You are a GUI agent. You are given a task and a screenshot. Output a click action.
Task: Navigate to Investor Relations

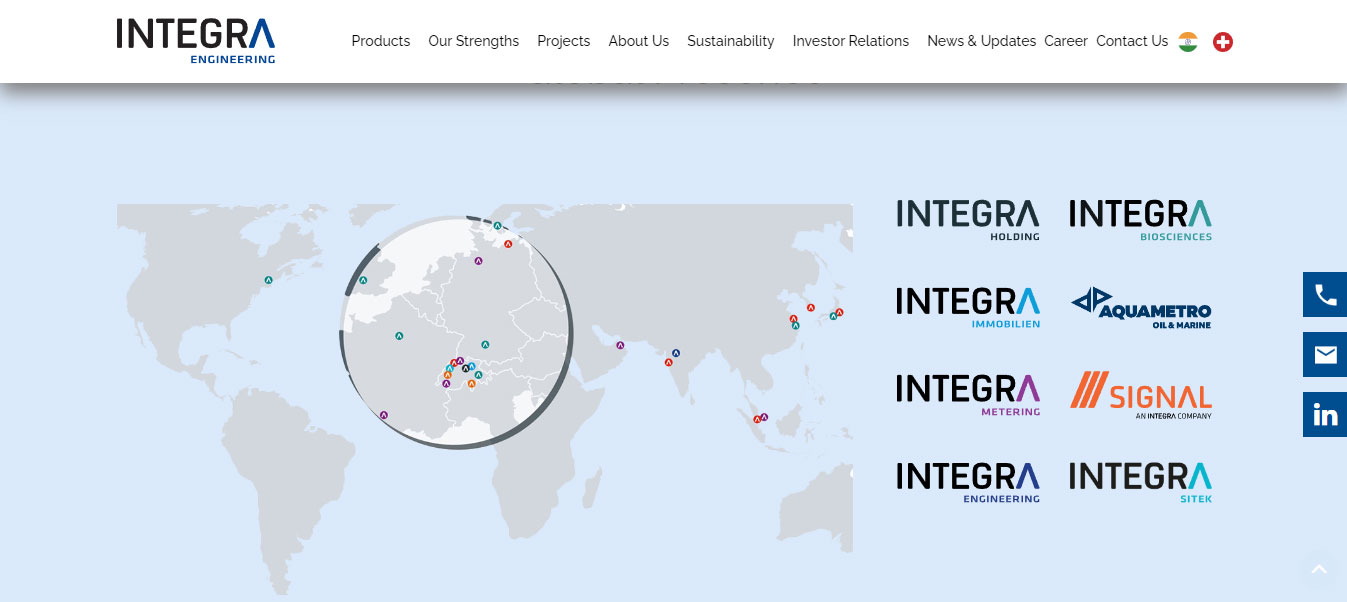click(x=850, y=41)
